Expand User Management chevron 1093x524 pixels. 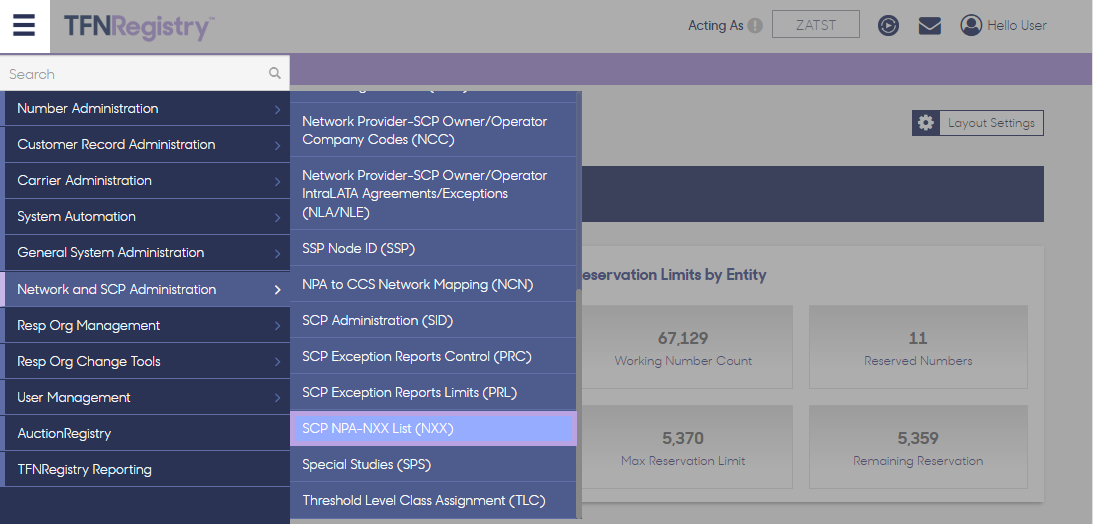click(x=277, y=398)
